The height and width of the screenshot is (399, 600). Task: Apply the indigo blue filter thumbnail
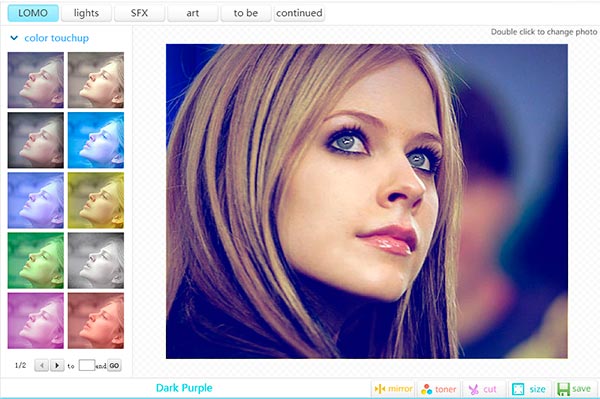click(36, 200)
